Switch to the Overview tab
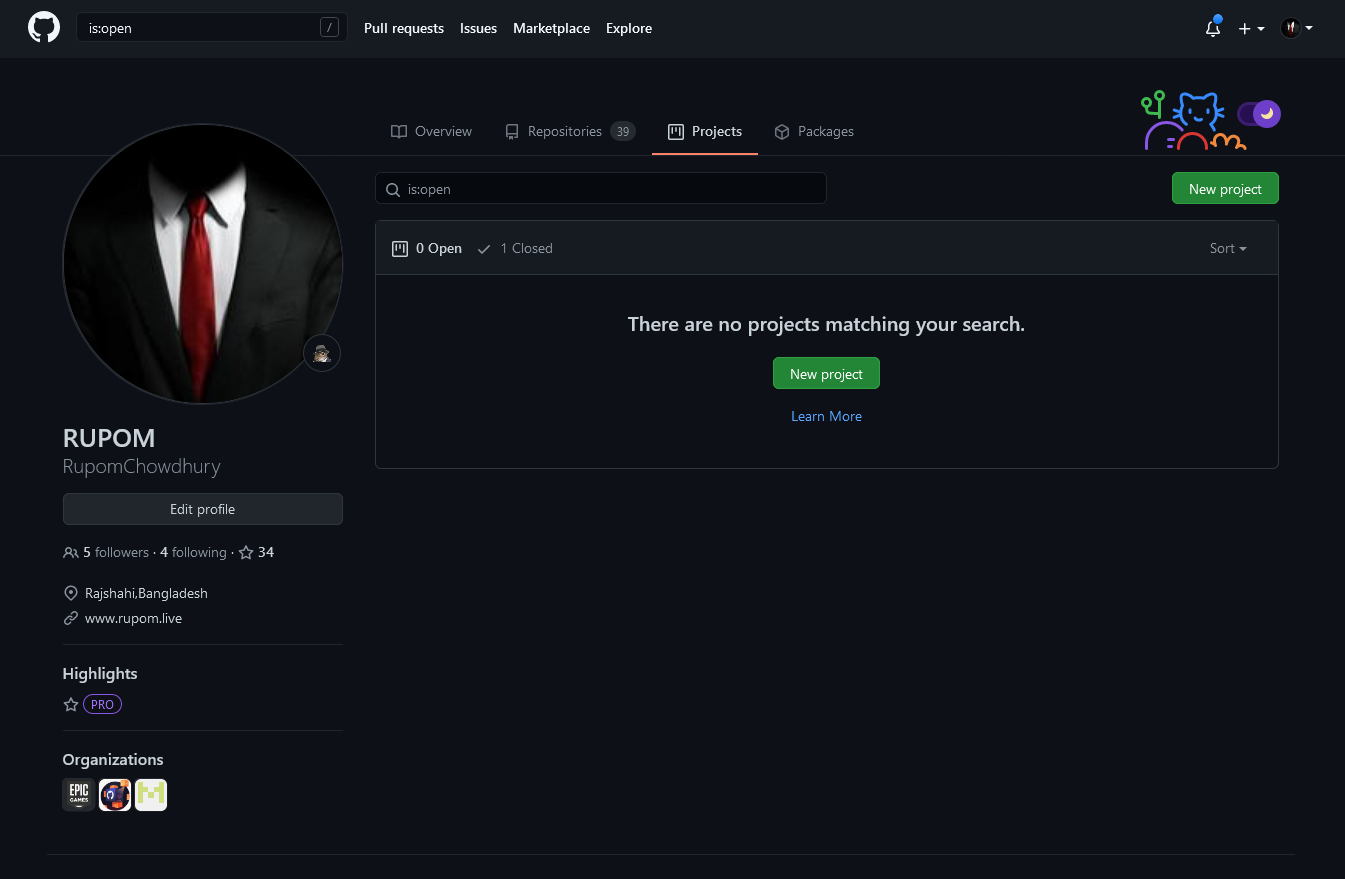The height and width of the screenshot is (879, 1345). (x=431, y=131)
